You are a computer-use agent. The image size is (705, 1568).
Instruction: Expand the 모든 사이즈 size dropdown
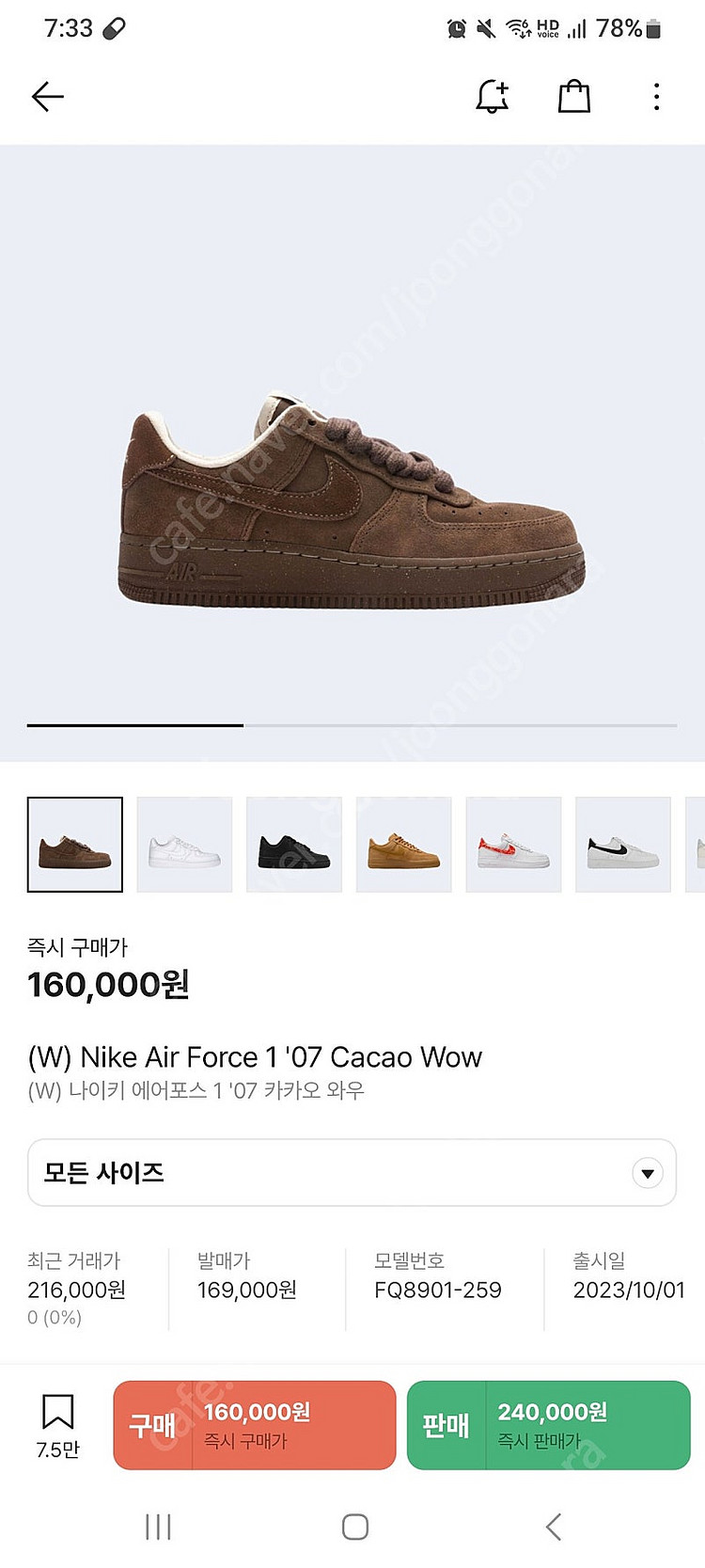(x=352, y=1172)
